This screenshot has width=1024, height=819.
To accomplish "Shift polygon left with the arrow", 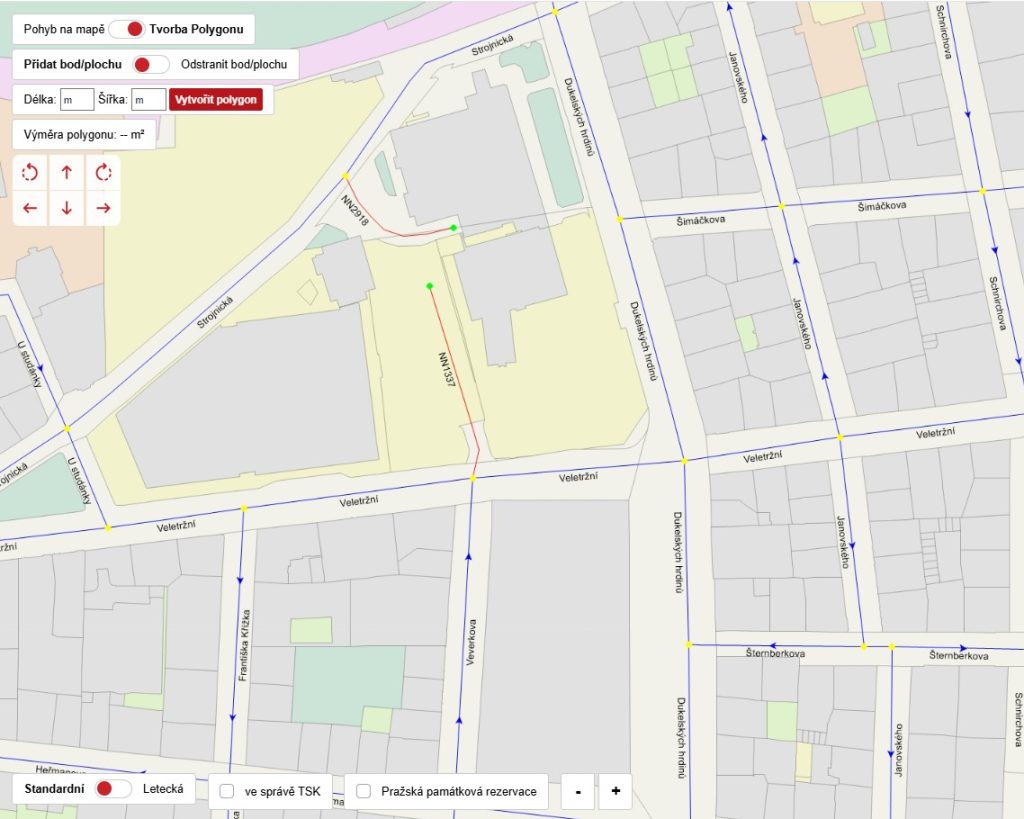I will tap(30, 208).
